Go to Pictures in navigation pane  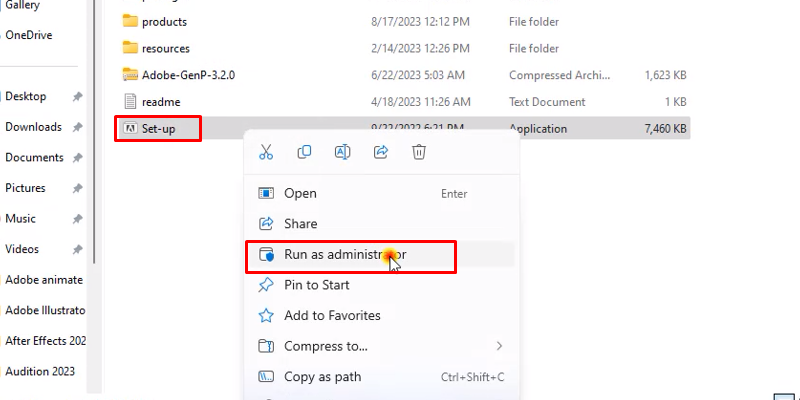(25, 188)
